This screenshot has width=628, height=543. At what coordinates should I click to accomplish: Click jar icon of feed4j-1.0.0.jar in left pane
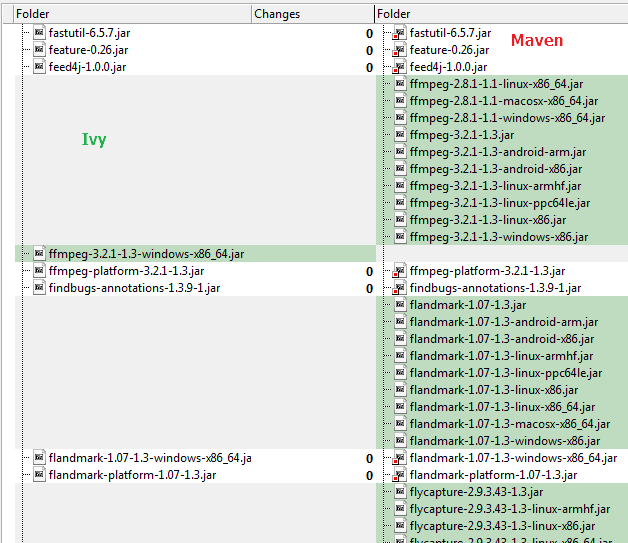click(x=39, y=66)
